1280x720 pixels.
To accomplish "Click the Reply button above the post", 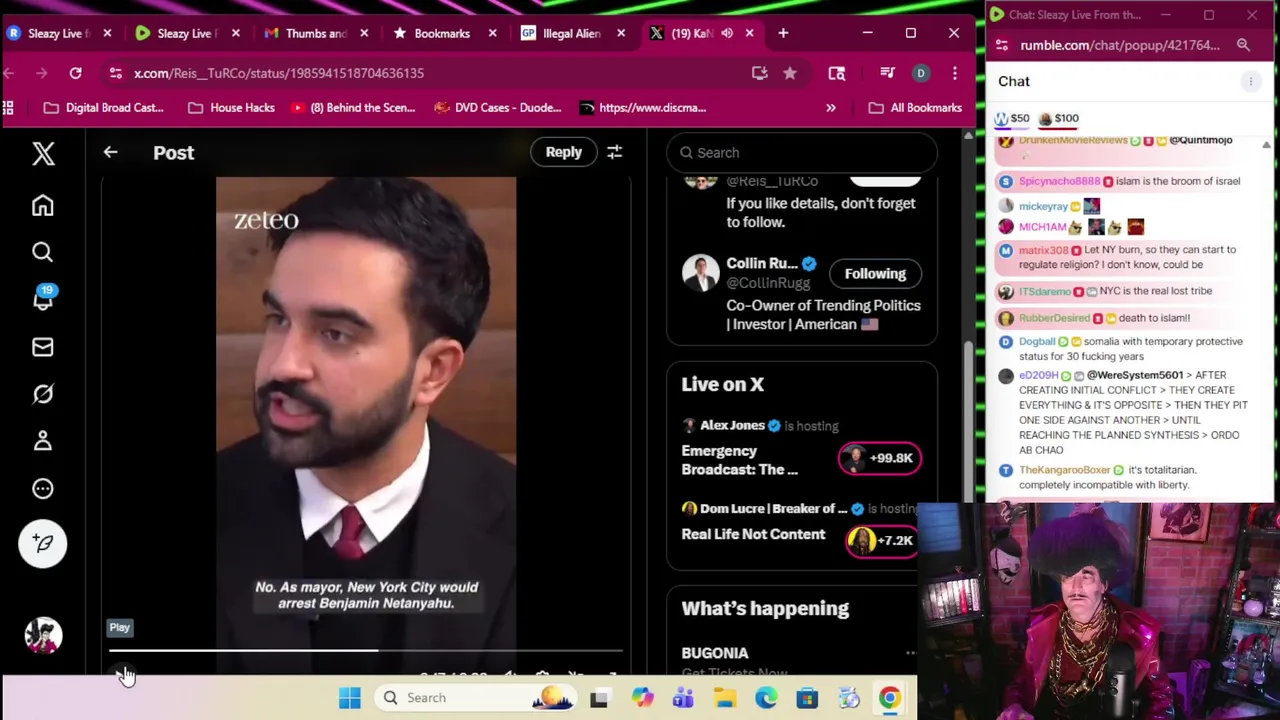I will coord(563,152).
